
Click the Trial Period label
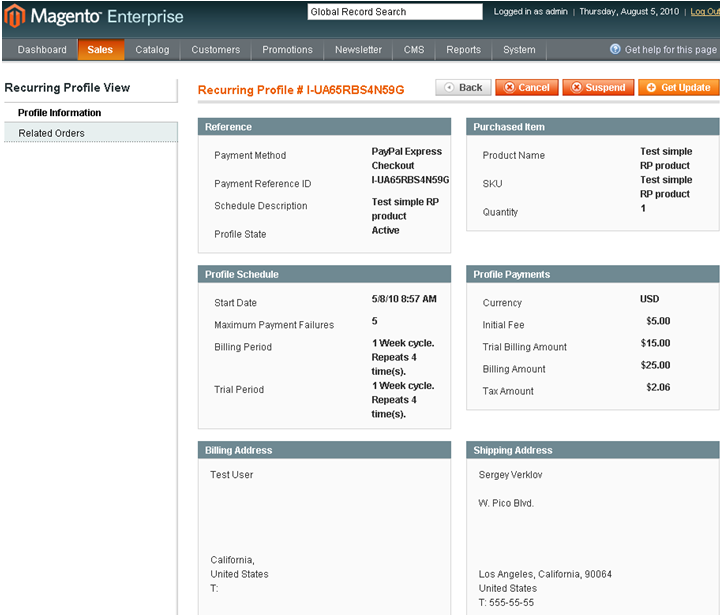click(239, 389)
